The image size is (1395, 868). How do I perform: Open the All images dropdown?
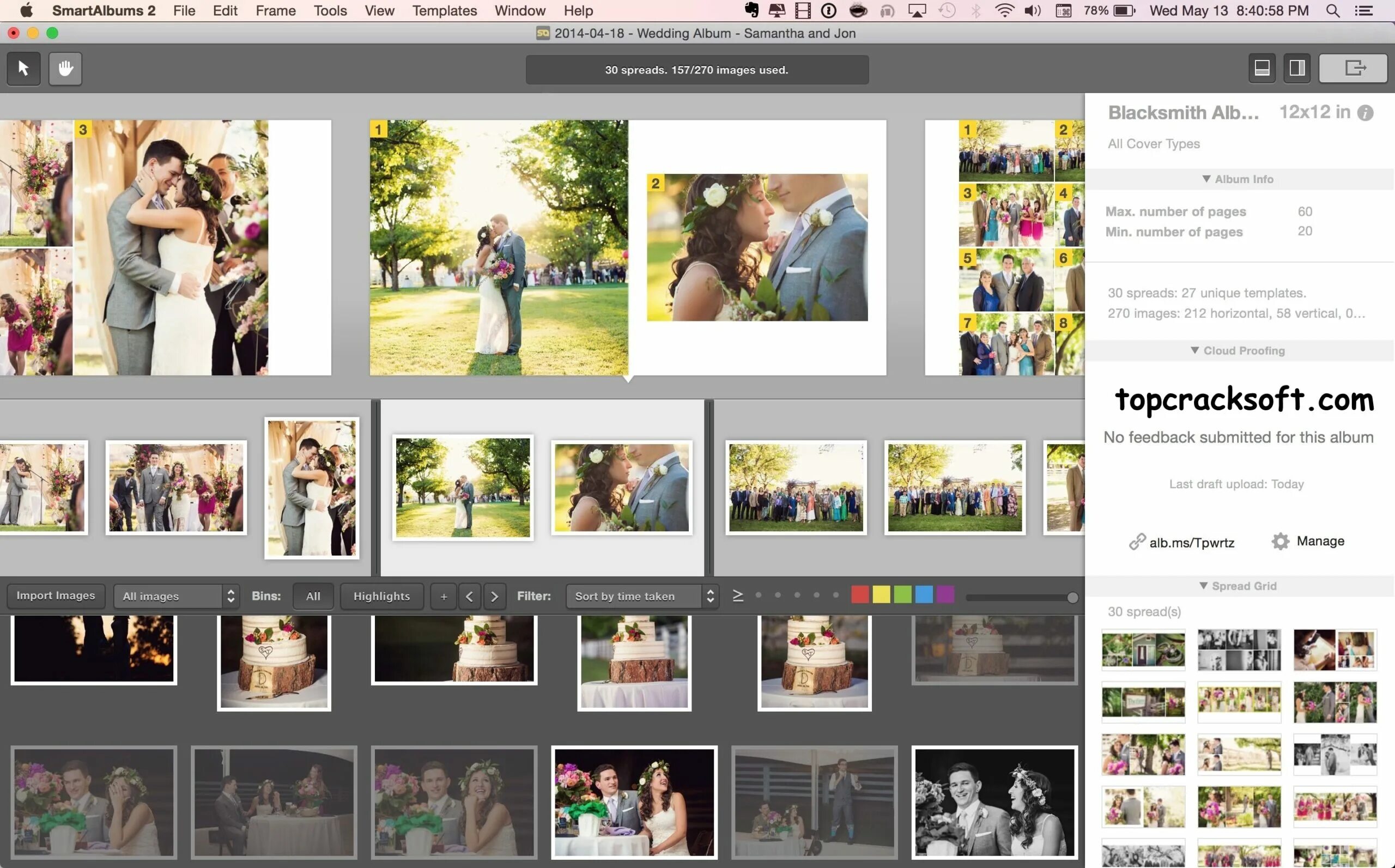tap(176, 597)
